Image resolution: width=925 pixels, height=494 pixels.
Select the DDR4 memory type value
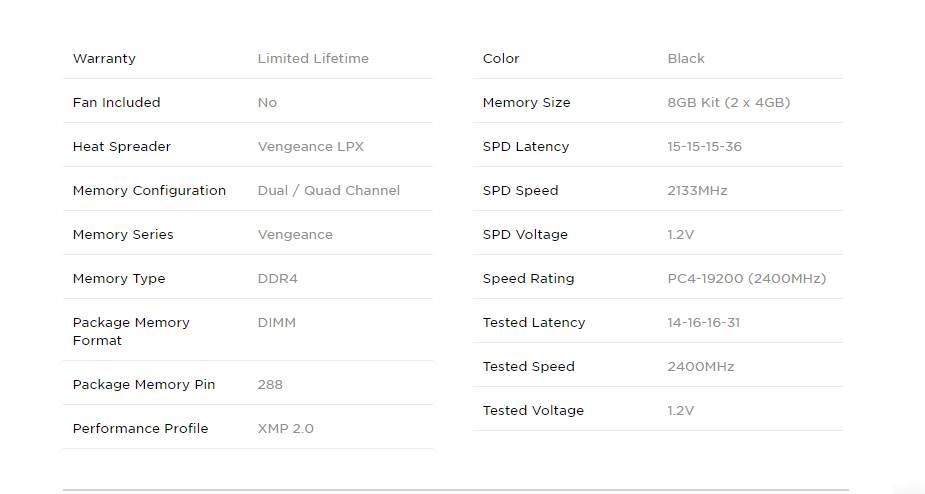[x=278, y=279]
